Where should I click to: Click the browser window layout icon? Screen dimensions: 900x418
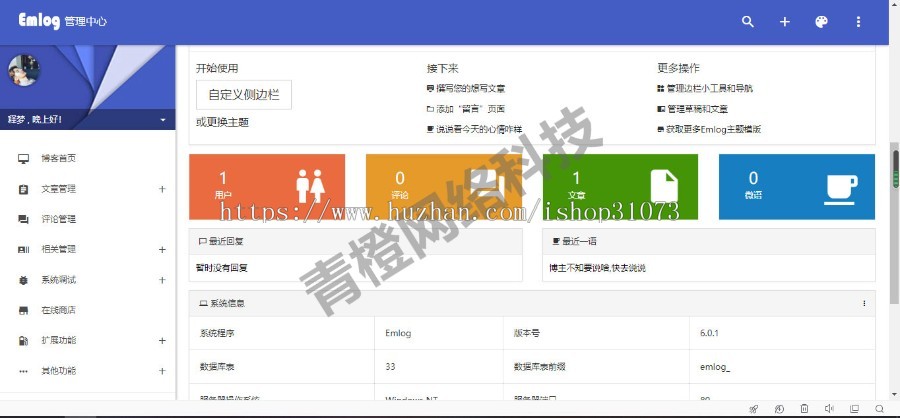tap(854, 409)
